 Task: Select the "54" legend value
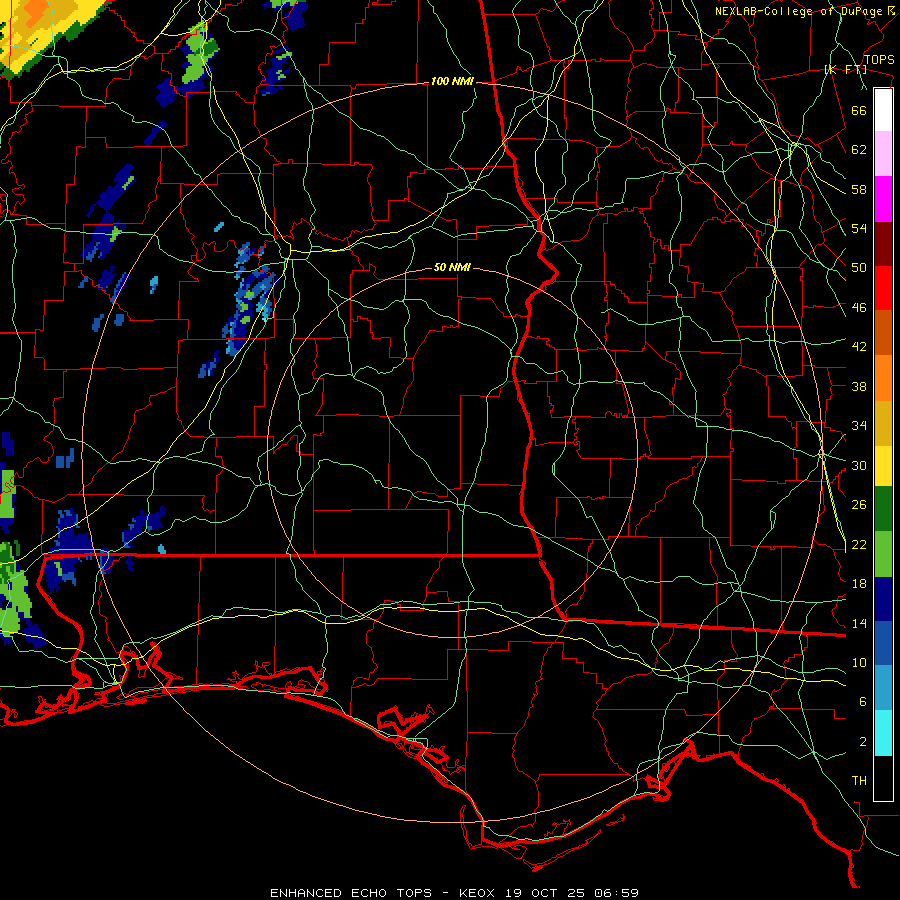[x=859, y=228]
